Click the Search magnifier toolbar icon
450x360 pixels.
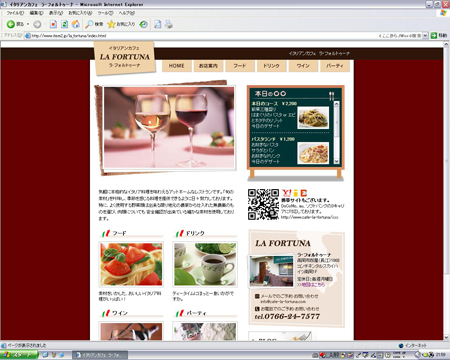click(89, 24)
